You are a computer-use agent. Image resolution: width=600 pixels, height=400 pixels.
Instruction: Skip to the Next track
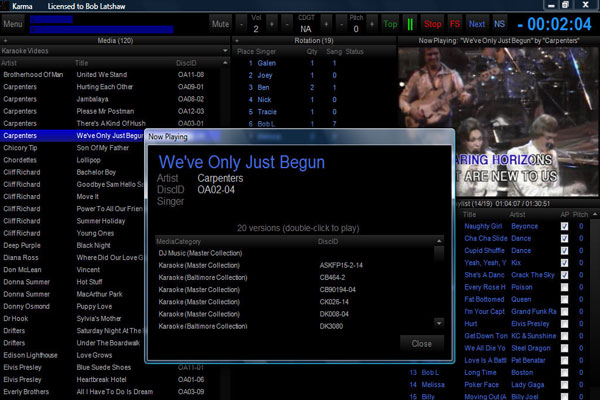pyautogui.click(x=477, y=24)
